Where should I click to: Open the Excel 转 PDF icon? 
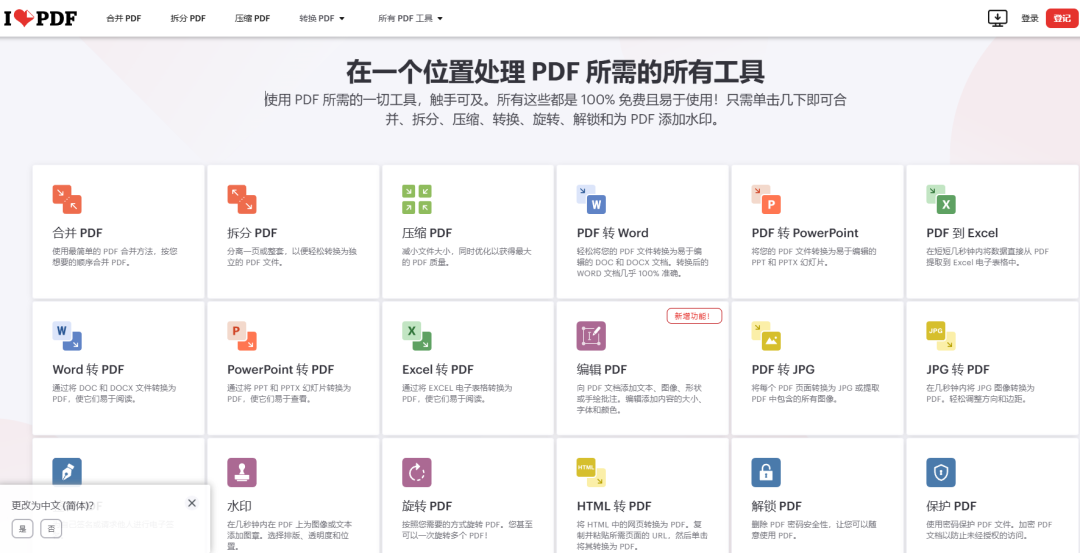[x=417, y=336]
